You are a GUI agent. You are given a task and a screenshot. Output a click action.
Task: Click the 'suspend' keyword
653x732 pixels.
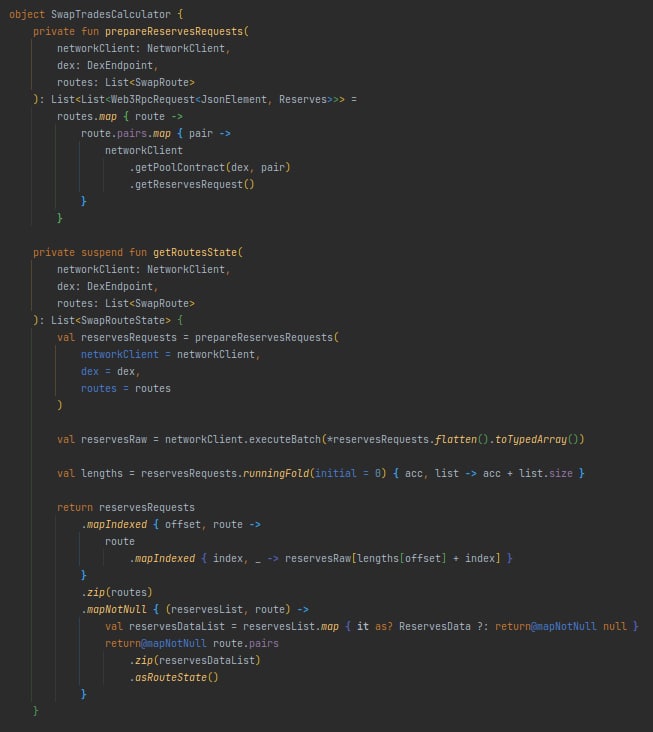[102, 253]
